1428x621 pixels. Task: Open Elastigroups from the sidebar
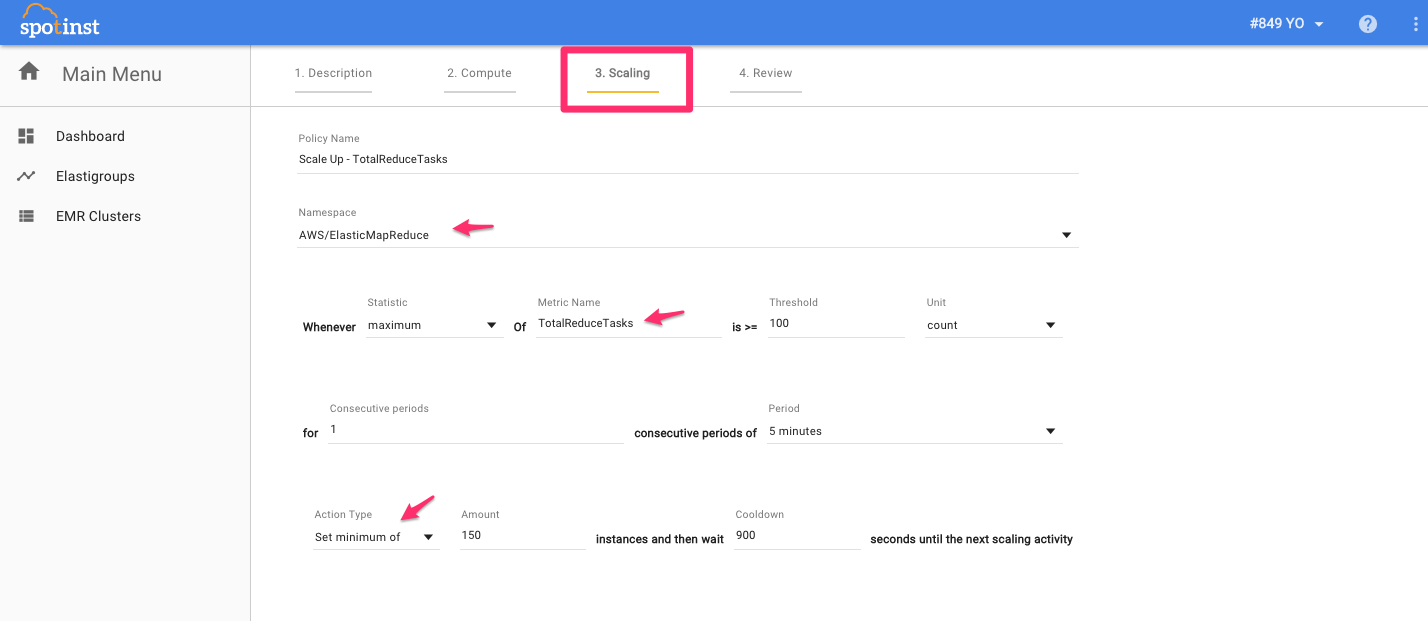click(95, 176)
